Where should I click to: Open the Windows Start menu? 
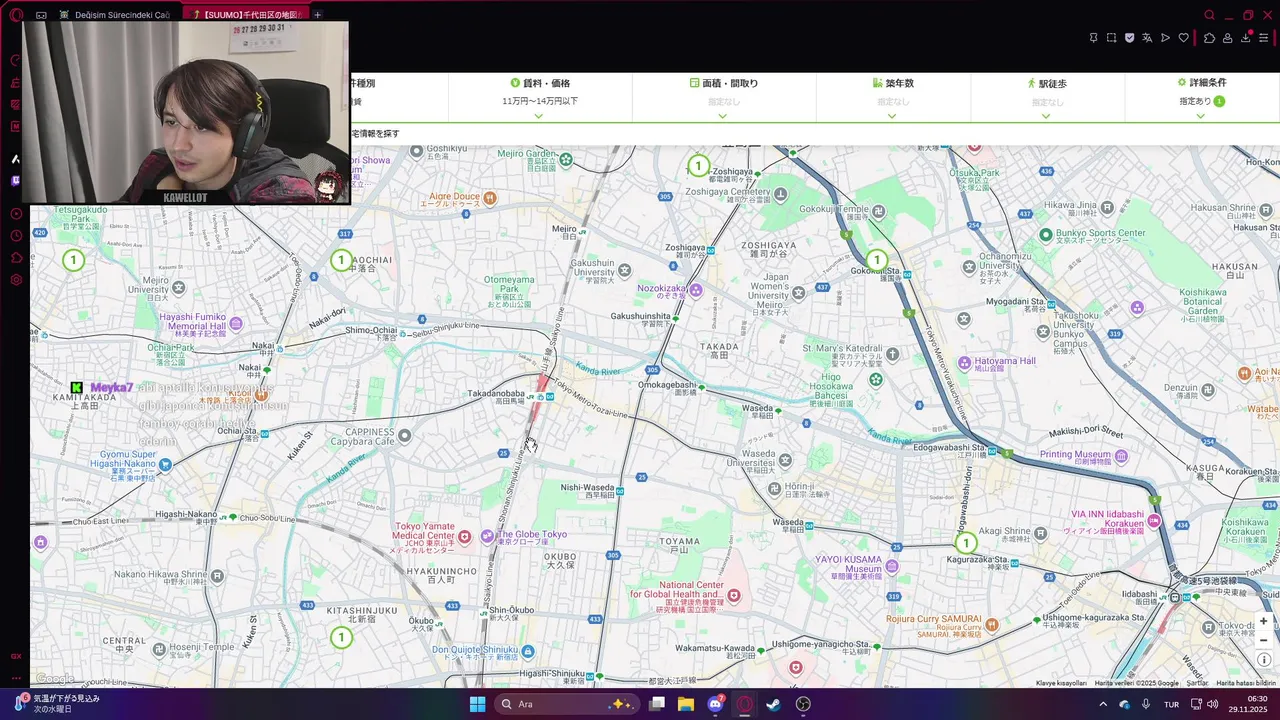477,704
